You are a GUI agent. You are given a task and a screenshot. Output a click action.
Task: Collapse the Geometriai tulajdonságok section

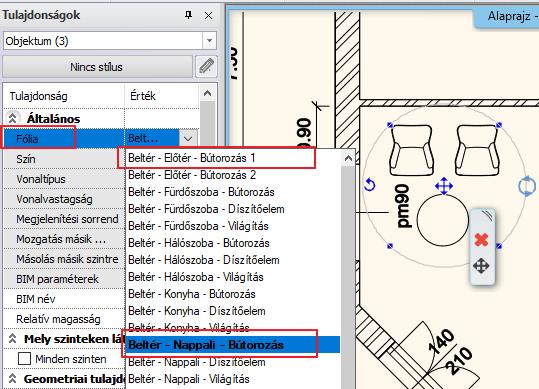[x=12, y=379]
